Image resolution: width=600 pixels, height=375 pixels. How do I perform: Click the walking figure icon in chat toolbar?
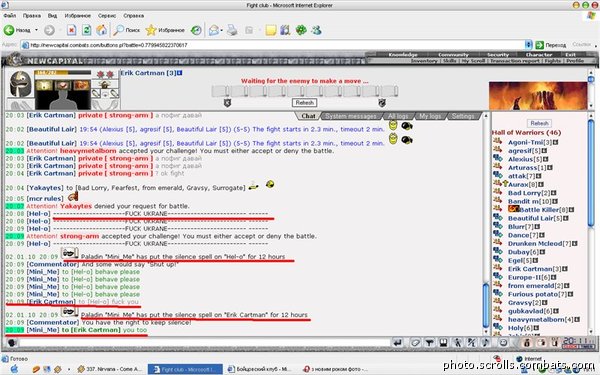(x=458, y=342)
